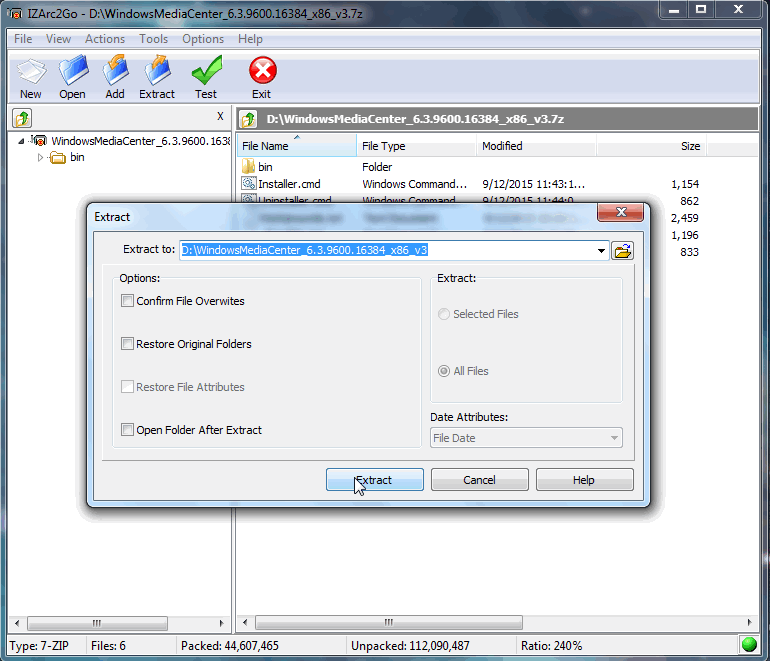The image size is (770, 661).
Task: Click the 'Unpacked: 112,090,487' status bar entry
Action: [410, 645]
